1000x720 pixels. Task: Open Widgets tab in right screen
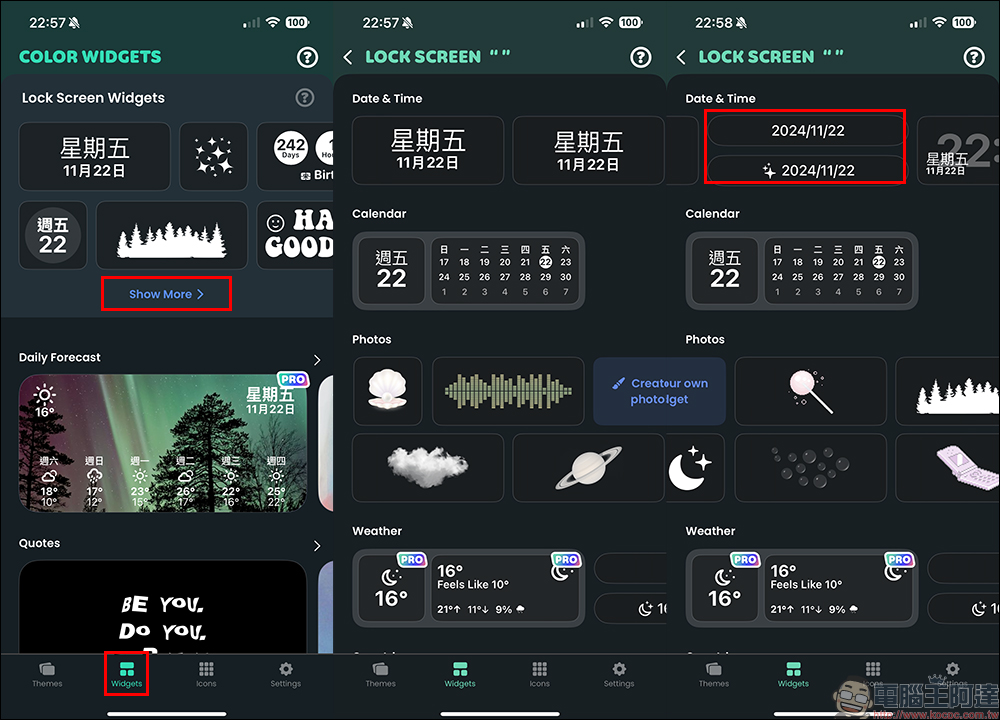point(793,675)
